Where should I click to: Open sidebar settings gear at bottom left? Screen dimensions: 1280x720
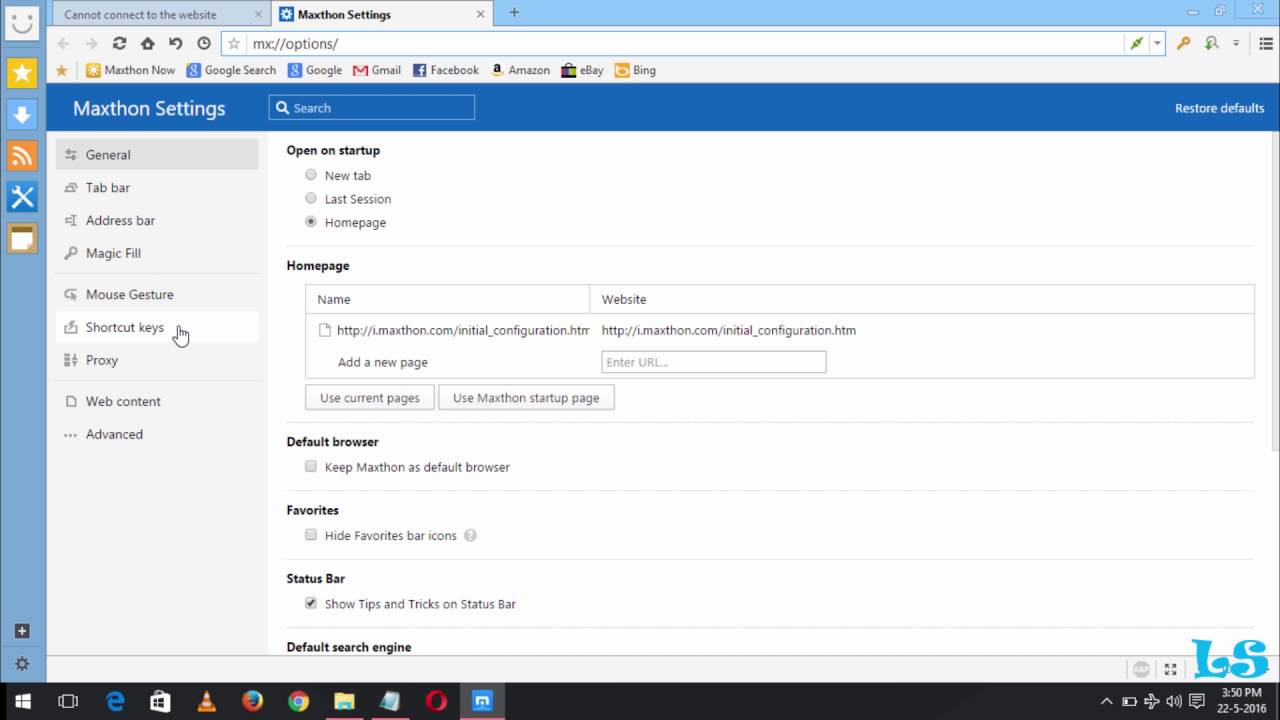[x=22, y=664]
